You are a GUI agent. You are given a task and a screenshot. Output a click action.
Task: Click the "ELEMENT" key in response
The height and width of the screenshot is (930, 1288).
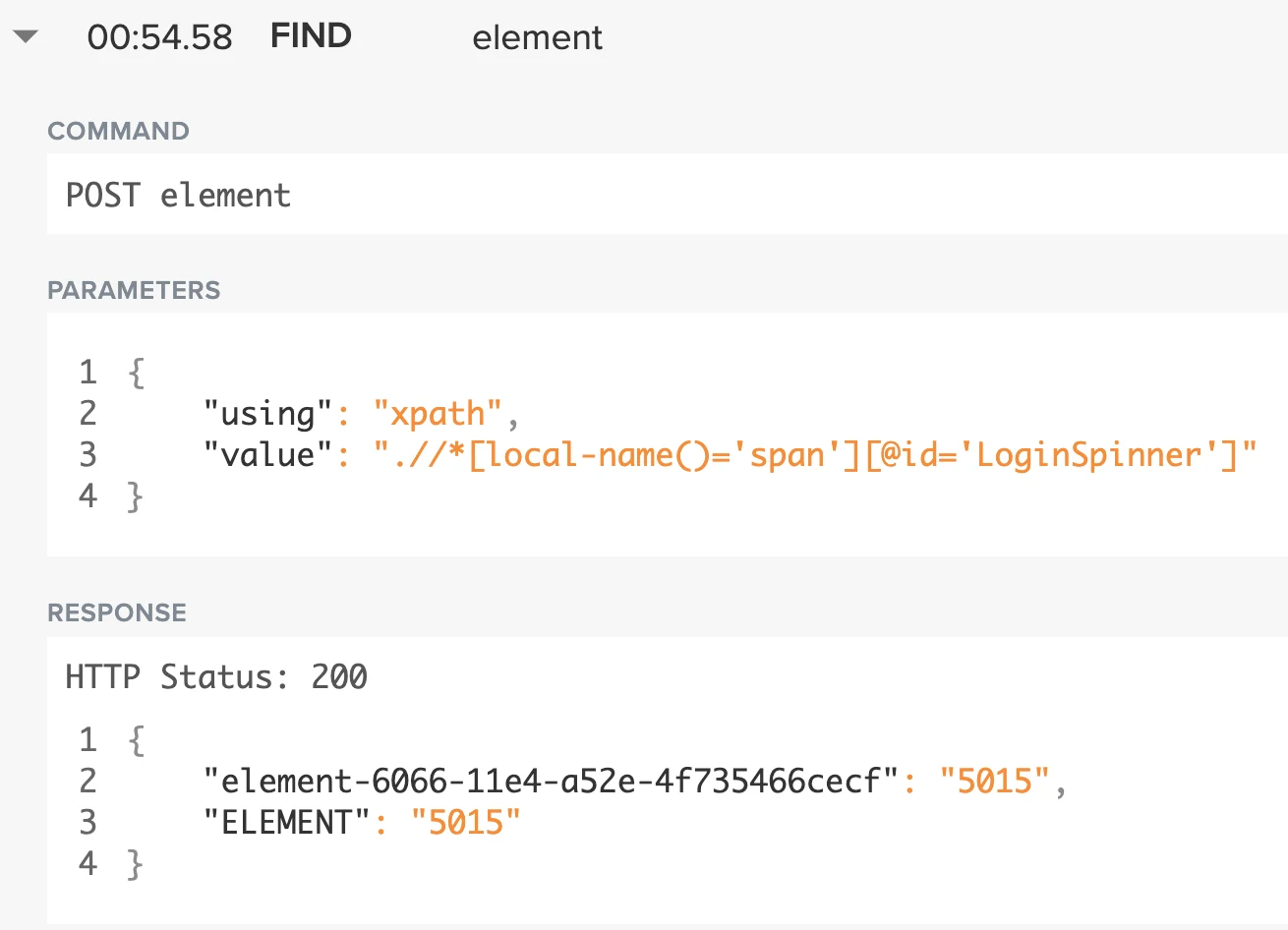click(x=287, y=823)
